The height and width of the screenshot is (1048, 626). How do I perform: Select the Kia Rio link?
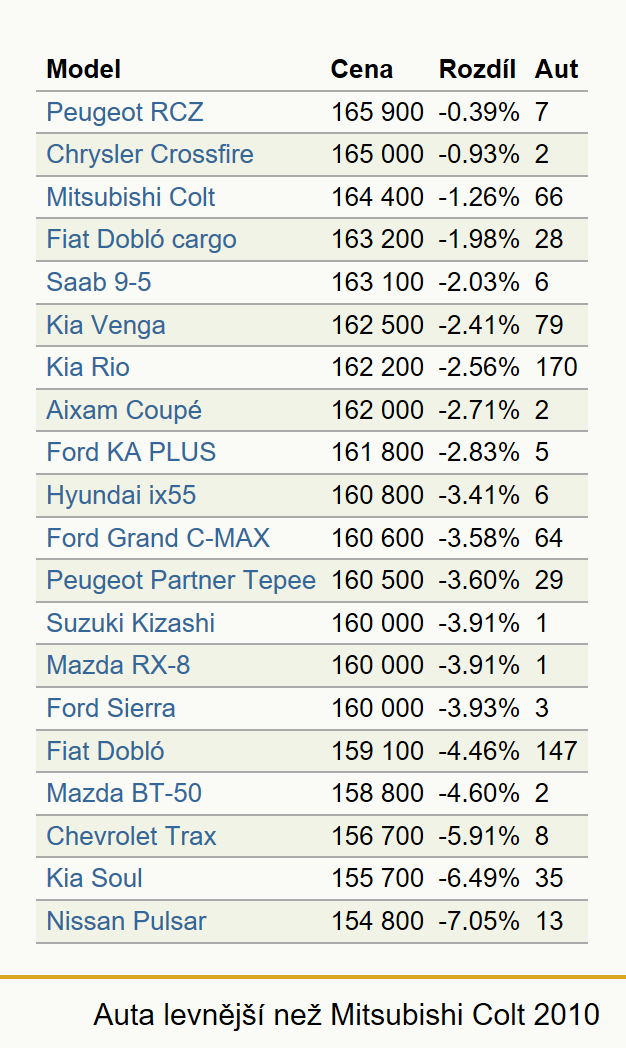[x=88, y=367]
